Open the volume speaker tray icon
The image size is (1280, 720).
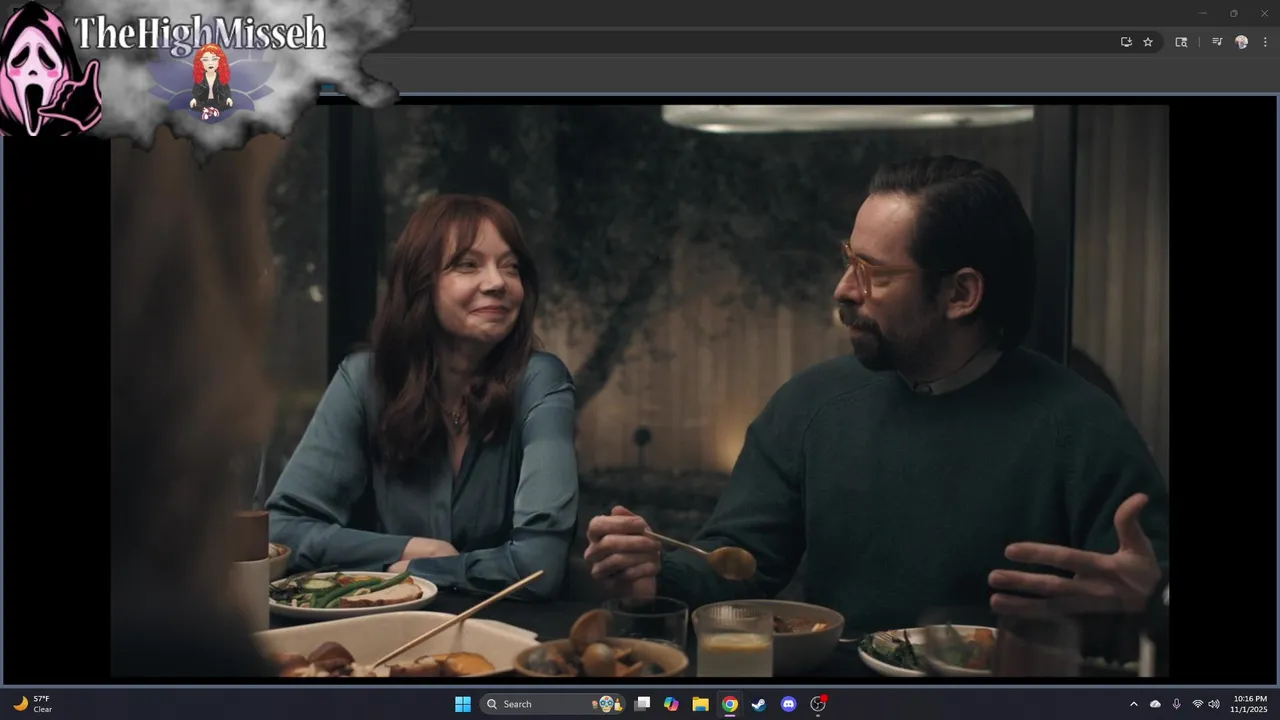(1214, 704)
